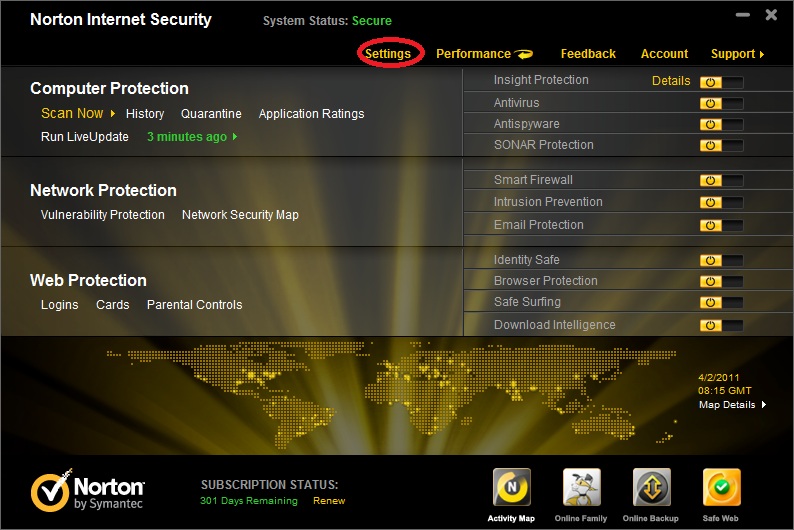This screenshot has width=794, height=530.
Task: Click the Smart Firewall label
Action: 533,180
